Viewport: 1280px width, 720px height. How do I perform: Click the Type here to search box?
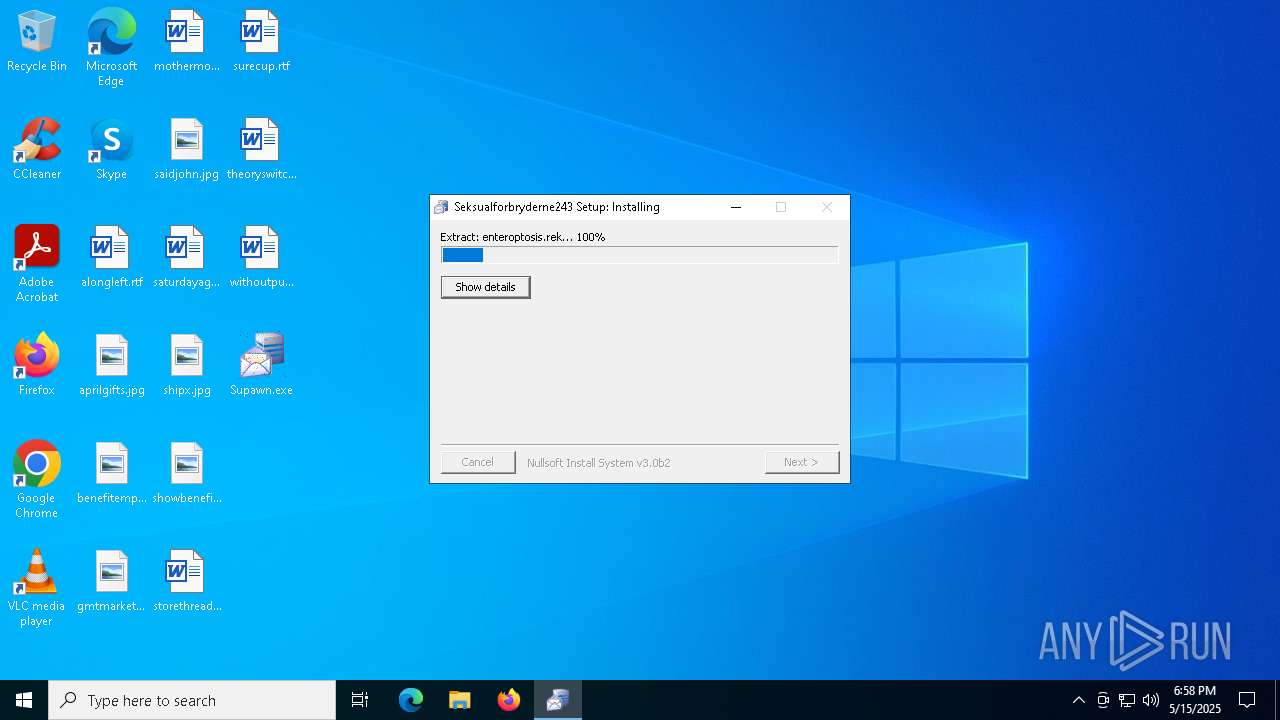192,700
